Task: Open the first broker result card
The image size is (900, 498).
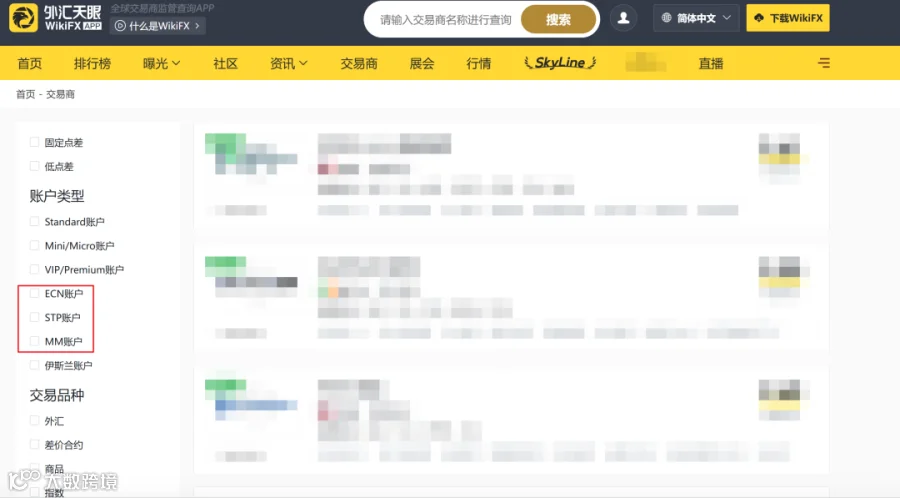Action: pyautogui.click(x=511, y=177)
